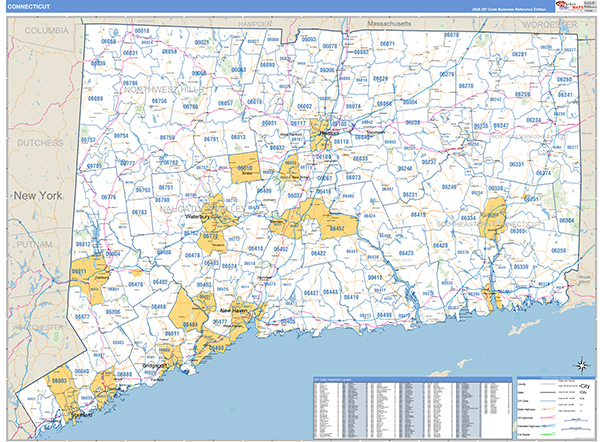
Task: Click the Bridgeport city label
Action: (x=155, y=365)
